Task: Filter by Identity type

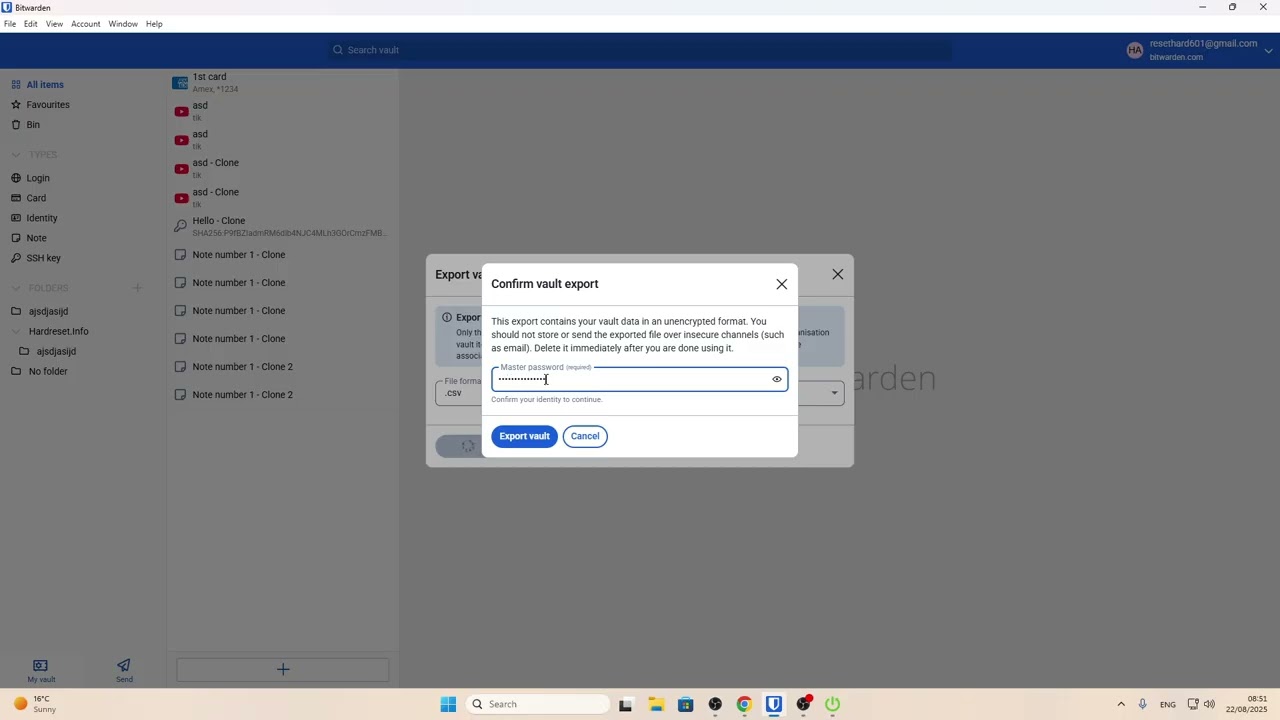Action: (x=42, y=218)
